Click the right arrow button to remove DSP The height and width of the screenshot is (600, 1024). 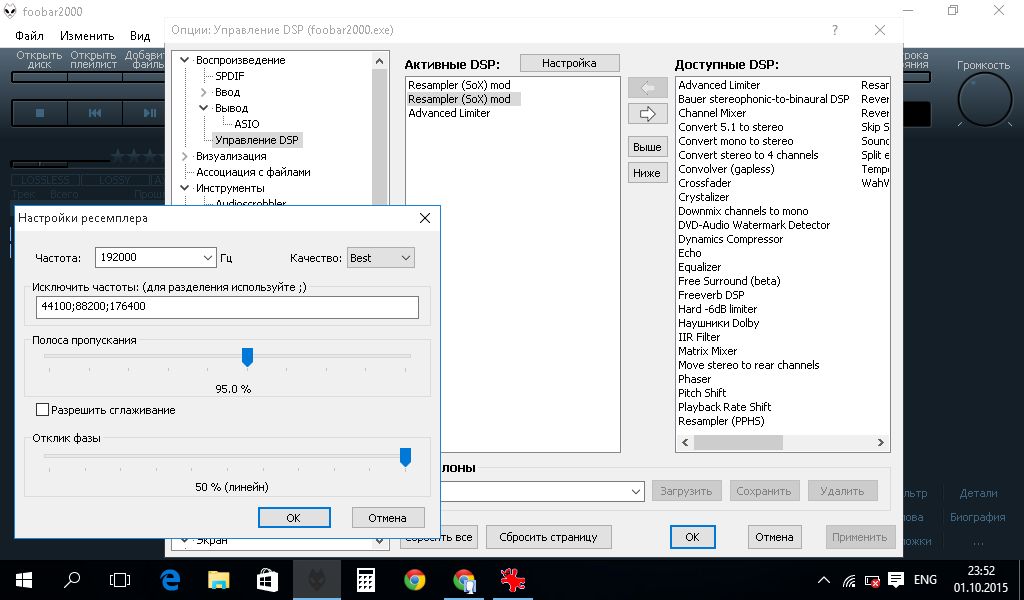coord(647,114)
